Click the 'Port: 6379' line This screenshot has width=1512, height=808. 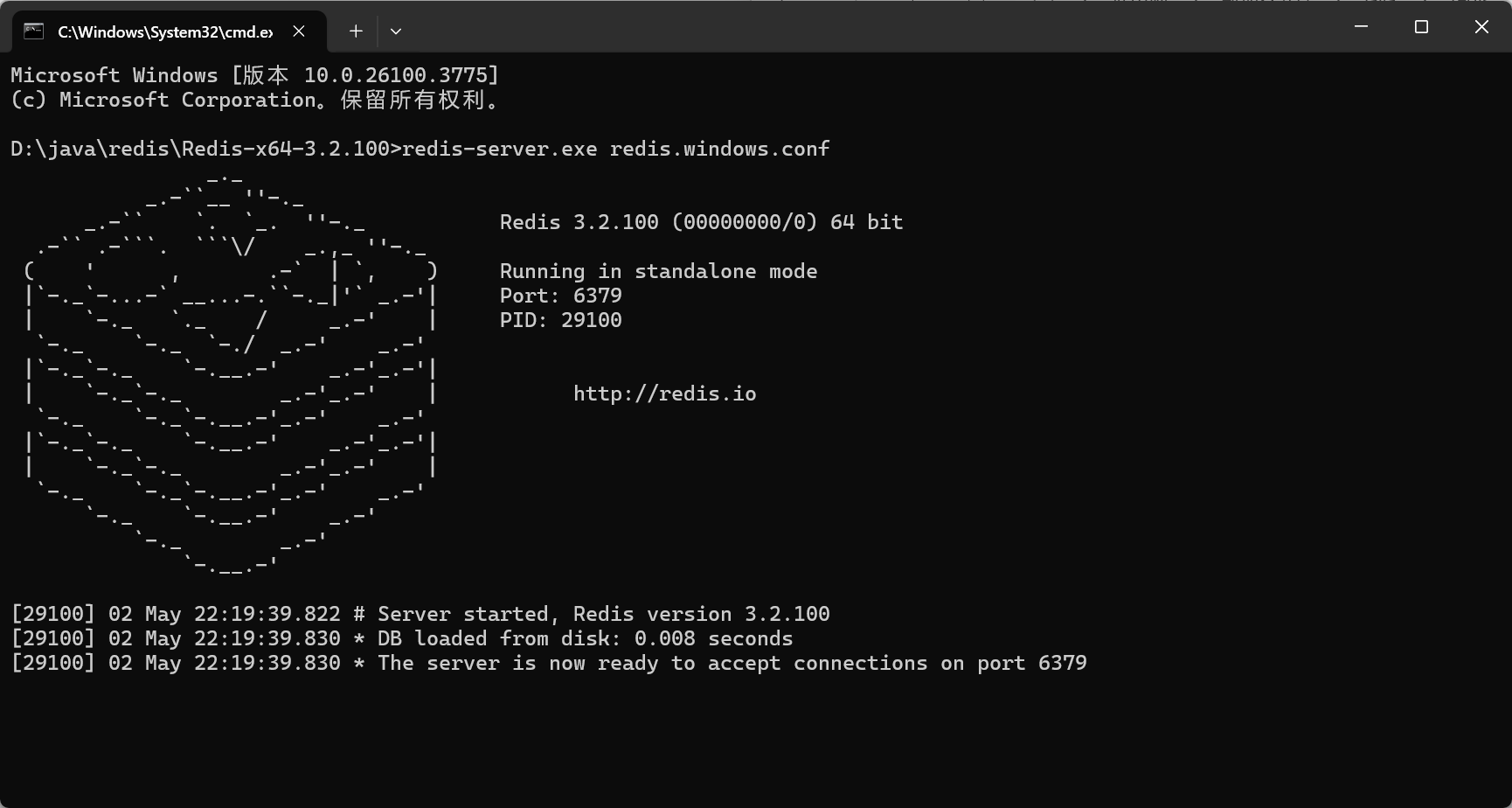pyautogui.click(x=561, y=296)
